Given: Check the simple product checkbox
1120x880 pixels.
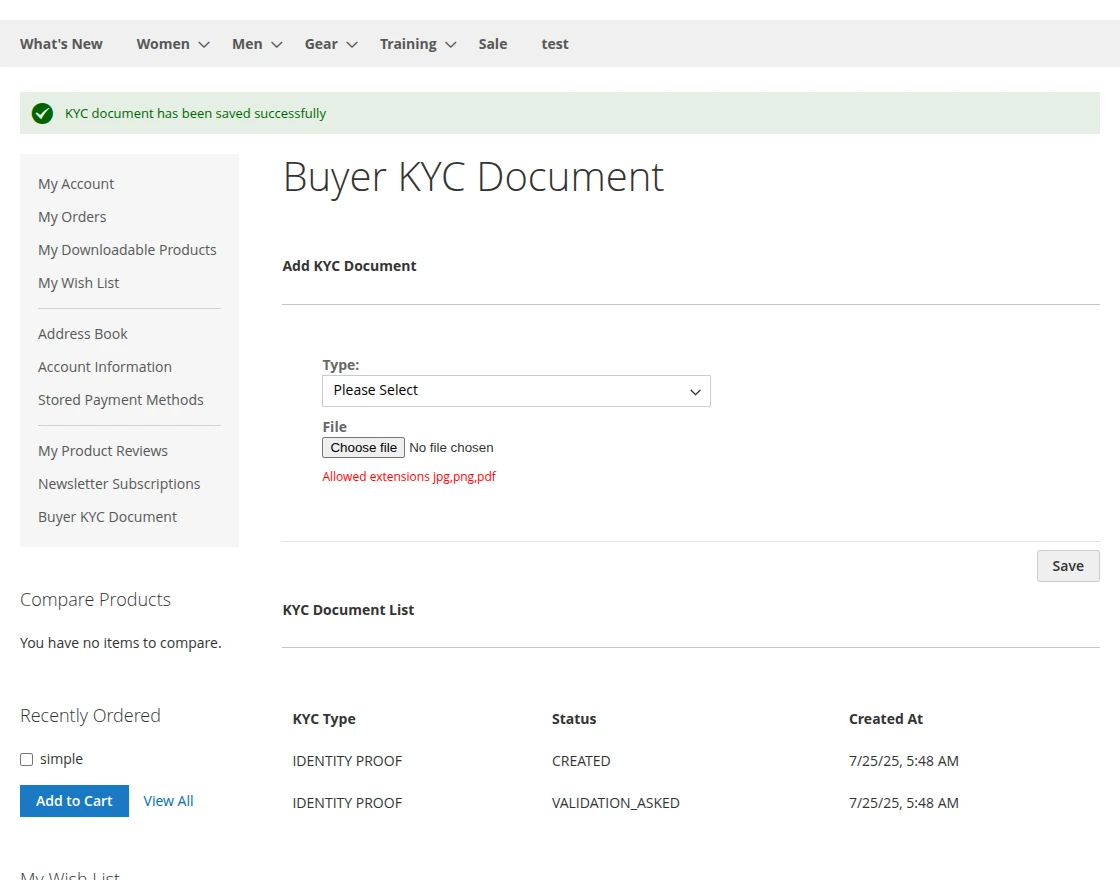Looking at the screenshot, I should [x=26, y=759].
